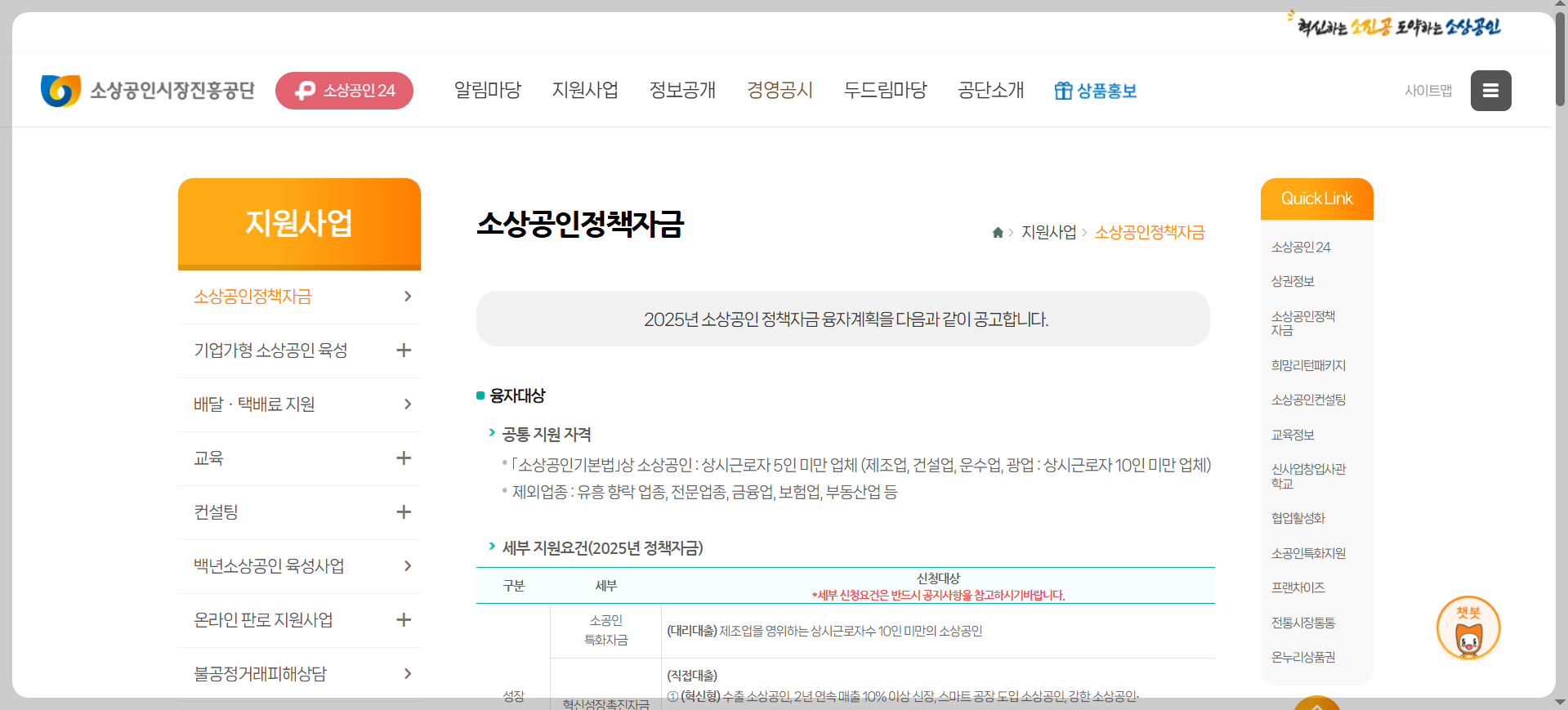
Task: Open the 정보공개 menu
Action: point(682,90)
